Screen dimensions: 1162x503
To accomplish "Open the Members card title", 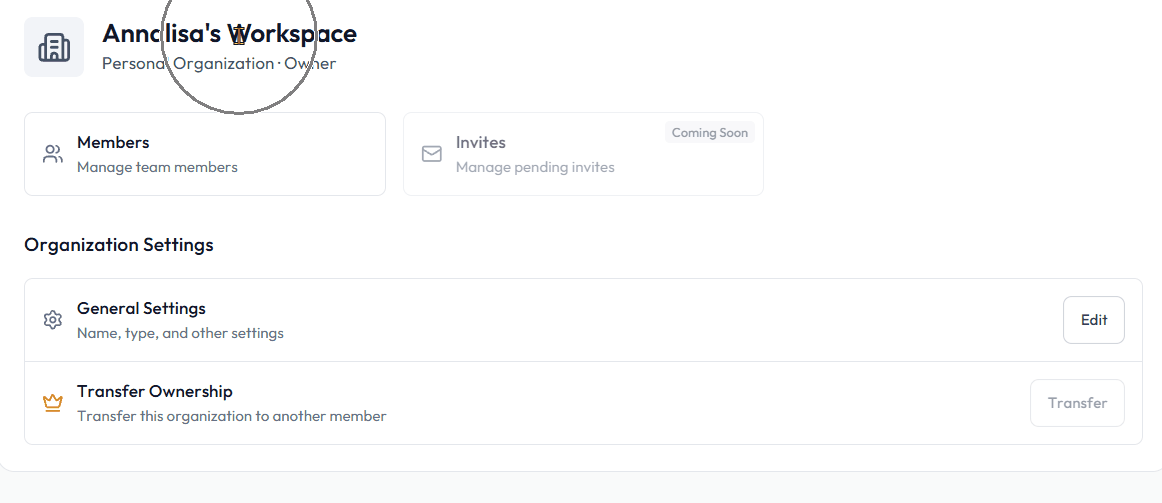I will click(x=113, y=142).
